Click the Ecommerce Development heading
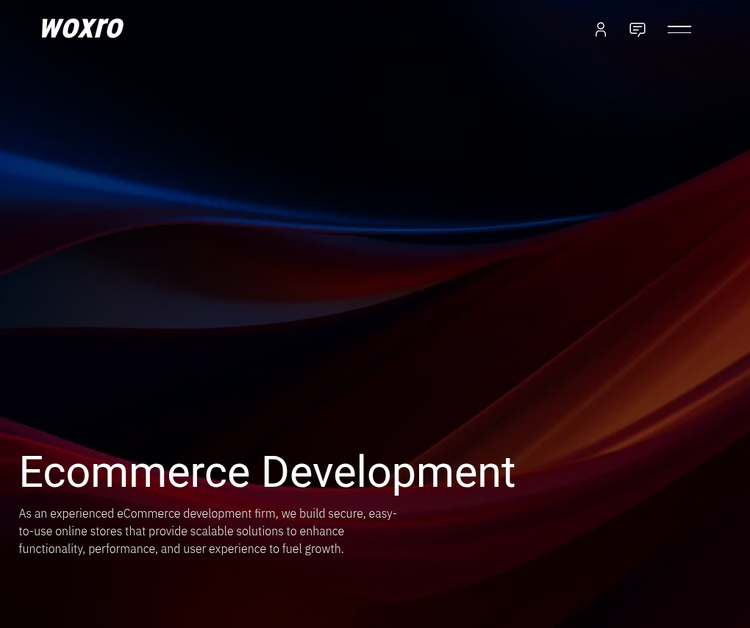The height and width of the screenshot is (628, 750). click(x=266, y=472)
